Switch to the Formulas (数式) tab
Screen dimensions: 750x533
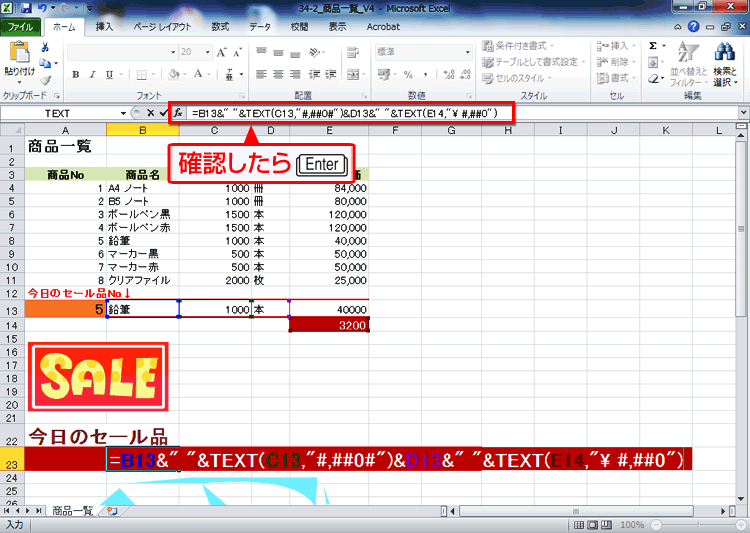point(220,27)
